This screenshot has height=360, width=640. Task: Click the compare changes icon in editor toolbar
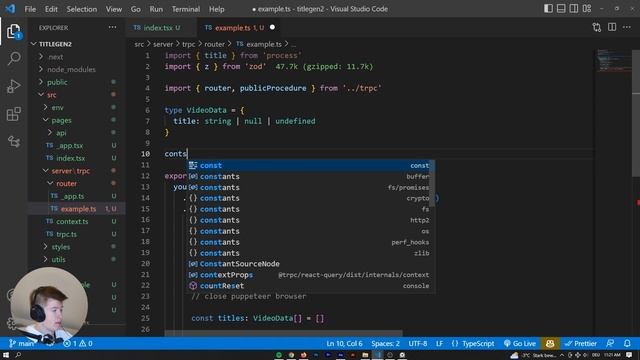tap(596, 27)
